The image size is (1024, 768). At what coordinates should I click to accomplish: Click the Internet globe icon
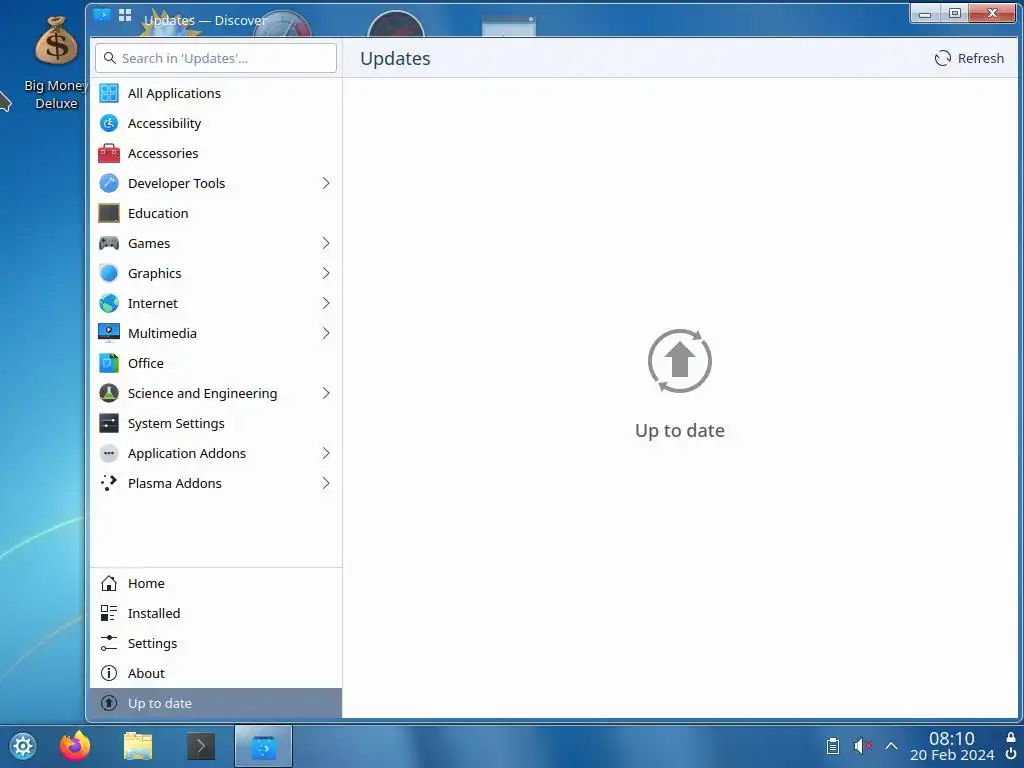click(109, 304)
